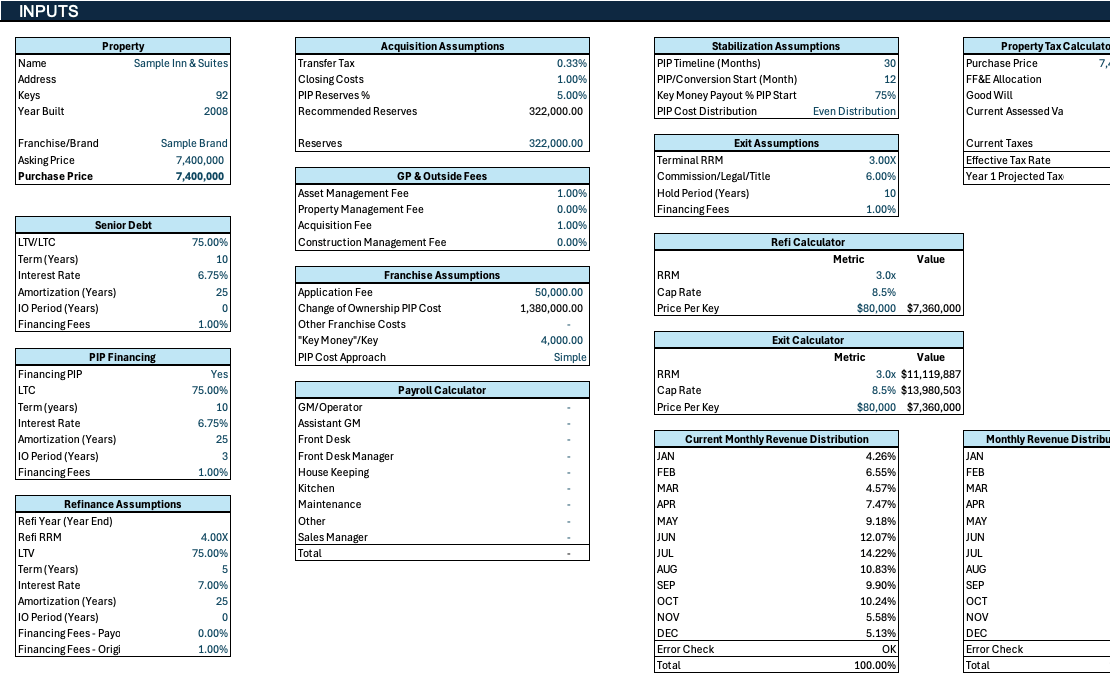This screenshot has height=689, width=1110.
Task: Click the JUN revenue distribution value 12.07%
Action: coord(878,537)
